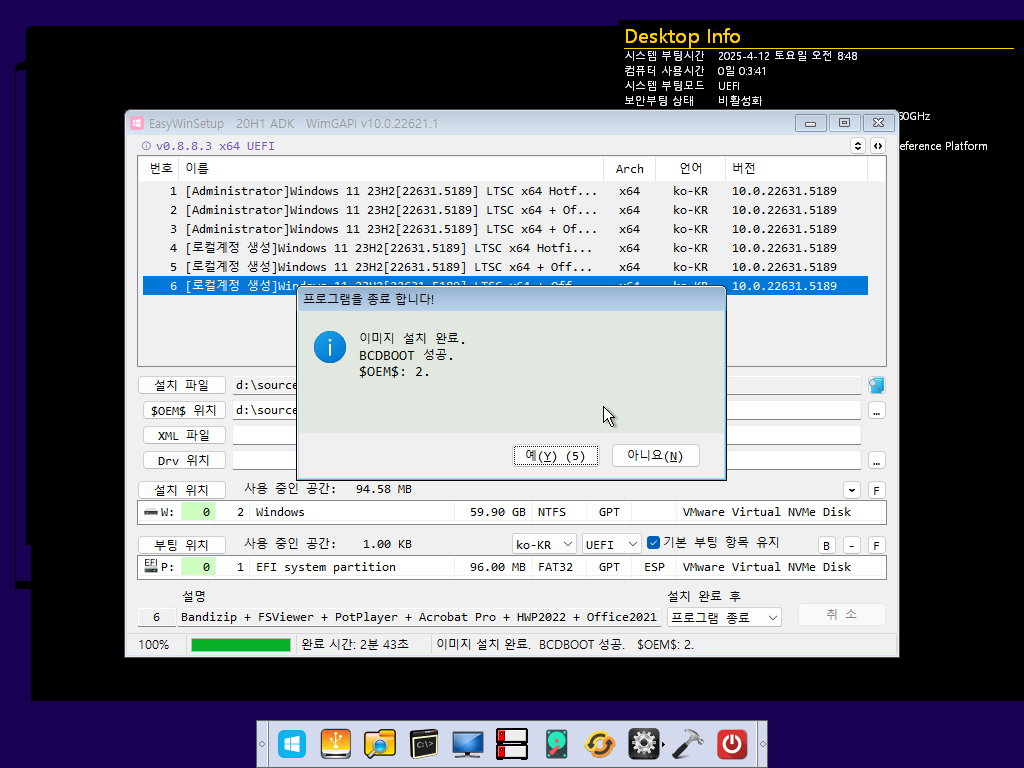Screen dimensions: 1024x768
Task: Click the disk icon beside W: drive
Action: click(x=151, y=512)
